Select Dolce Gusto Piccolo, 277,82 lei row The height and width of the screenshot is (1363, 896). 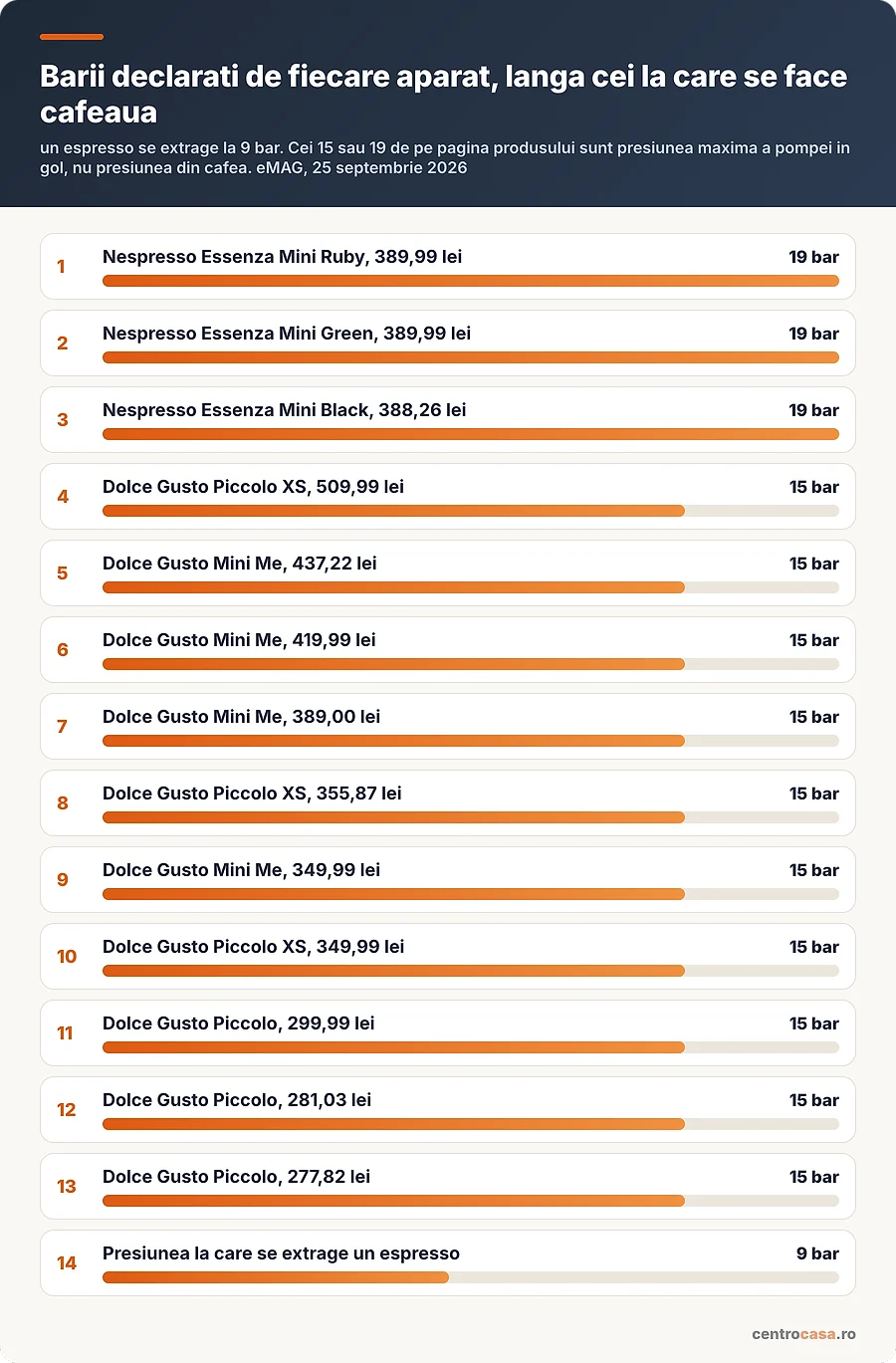click(448, 1187)
